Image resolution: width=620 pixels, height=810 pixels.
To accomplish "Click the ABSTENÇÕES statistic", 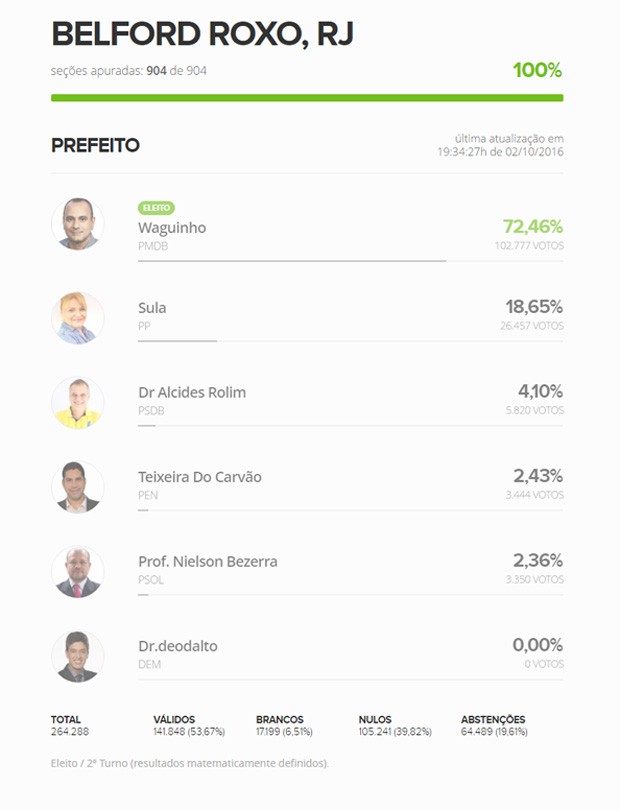I will tap(493, 725).
